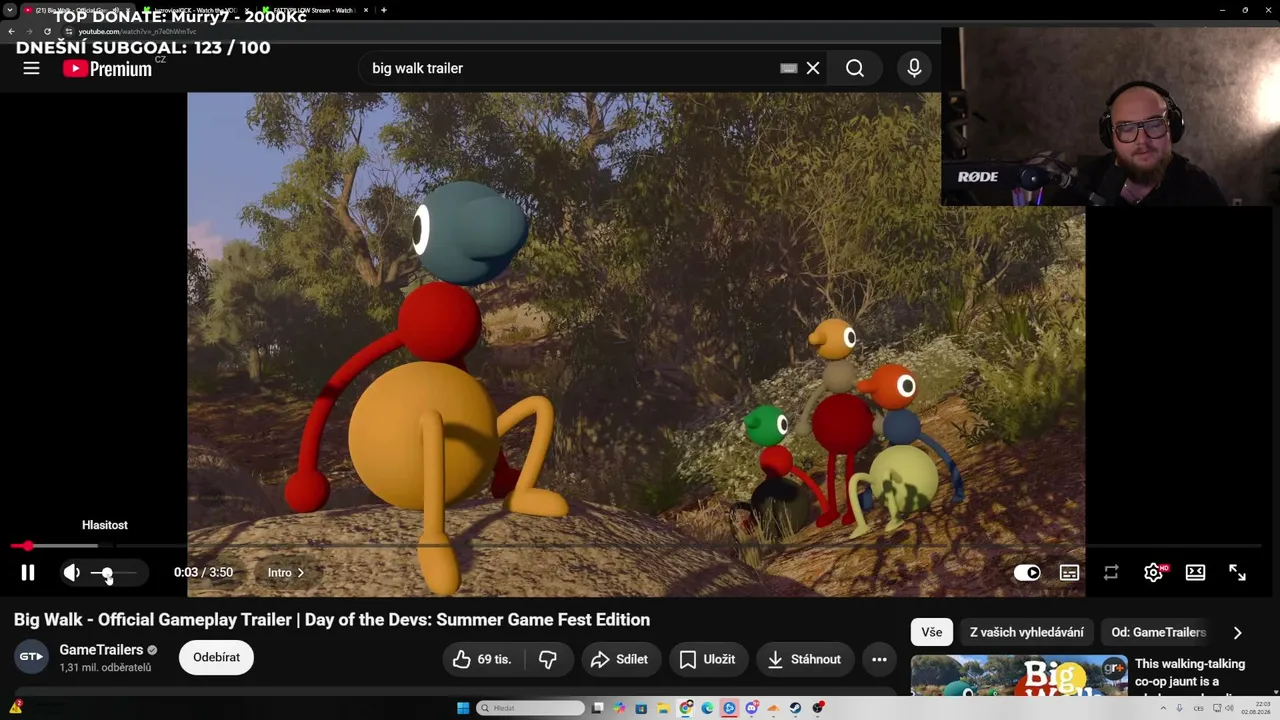The width and height of the screenshot is (1280, 720).
Task: Reload the page
Action: coord(47,31)
